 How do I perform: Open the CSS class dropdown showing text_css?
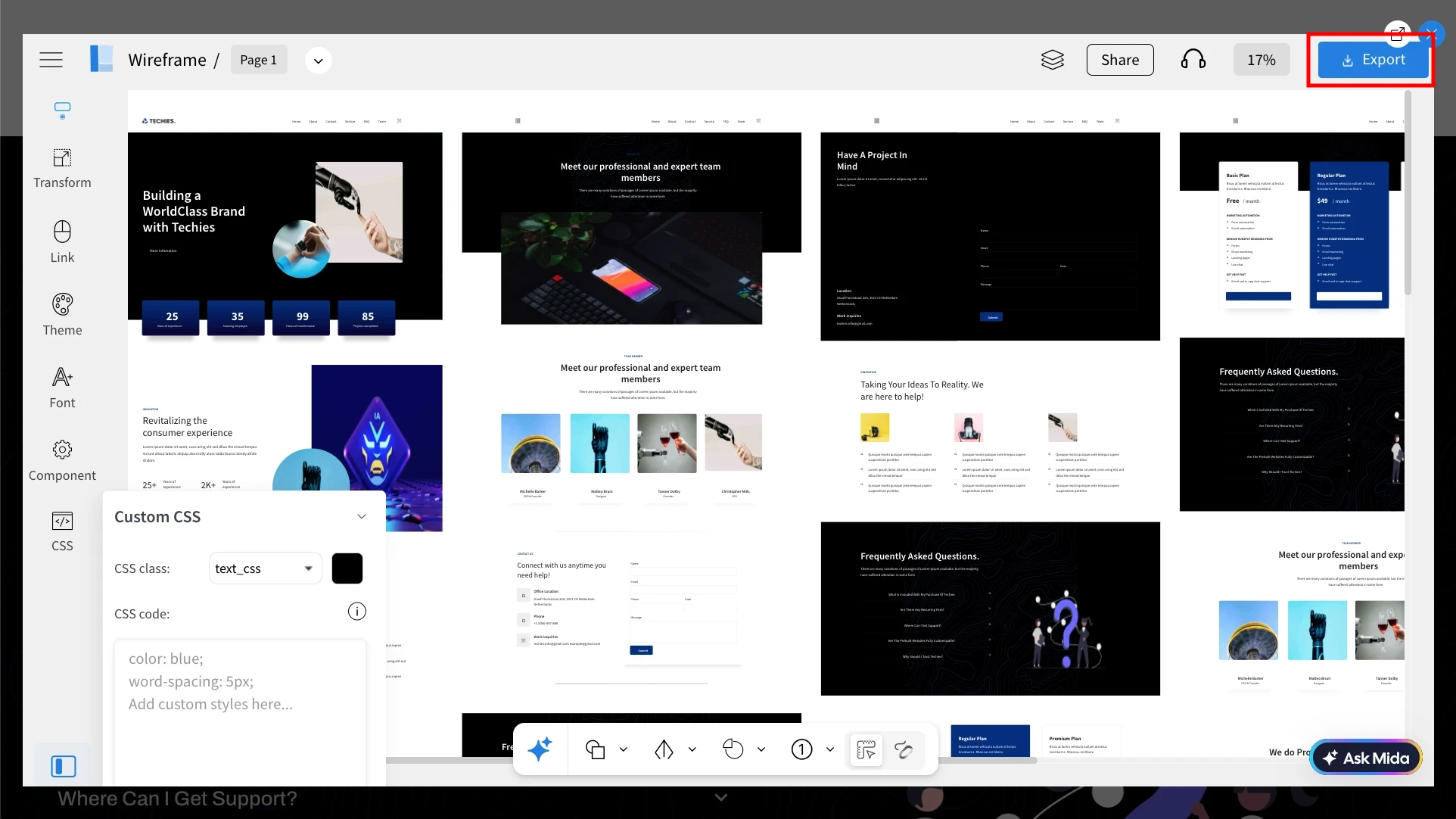click(x=263, y=568)
